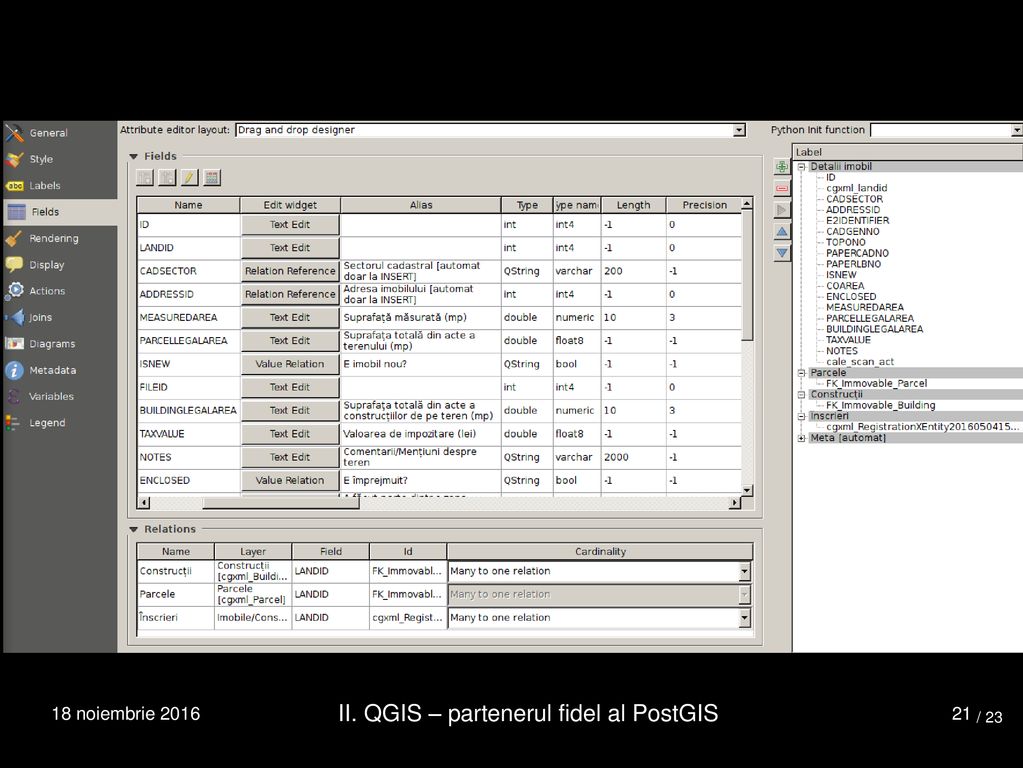This screenshot has width=1023, height=768.
Task: Click alias cell 'E imobil nou?'
Action: tap(421, 364)
